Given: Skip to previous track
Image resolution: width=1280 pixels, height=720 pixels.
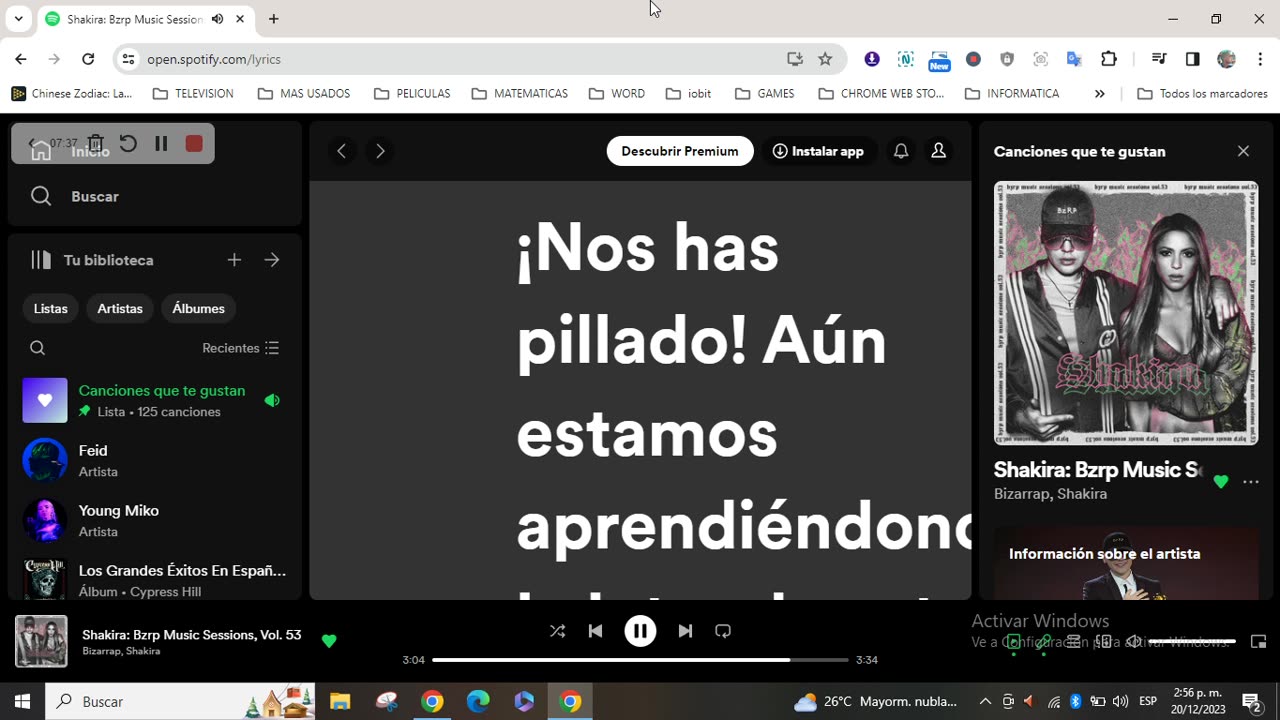Looking at the screenshot, I should (596, 631).
